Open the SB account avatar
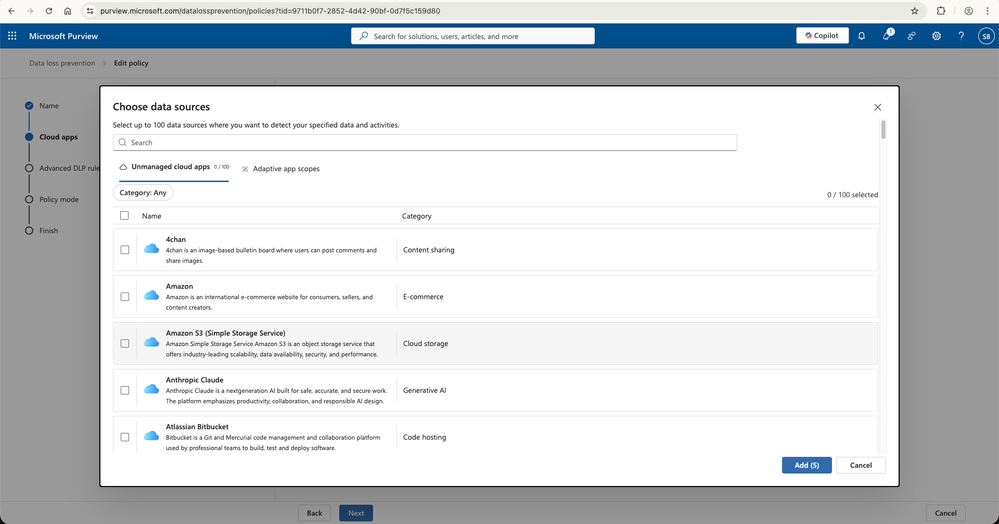Viewport: 999px width, 524px height. [986, 36]
